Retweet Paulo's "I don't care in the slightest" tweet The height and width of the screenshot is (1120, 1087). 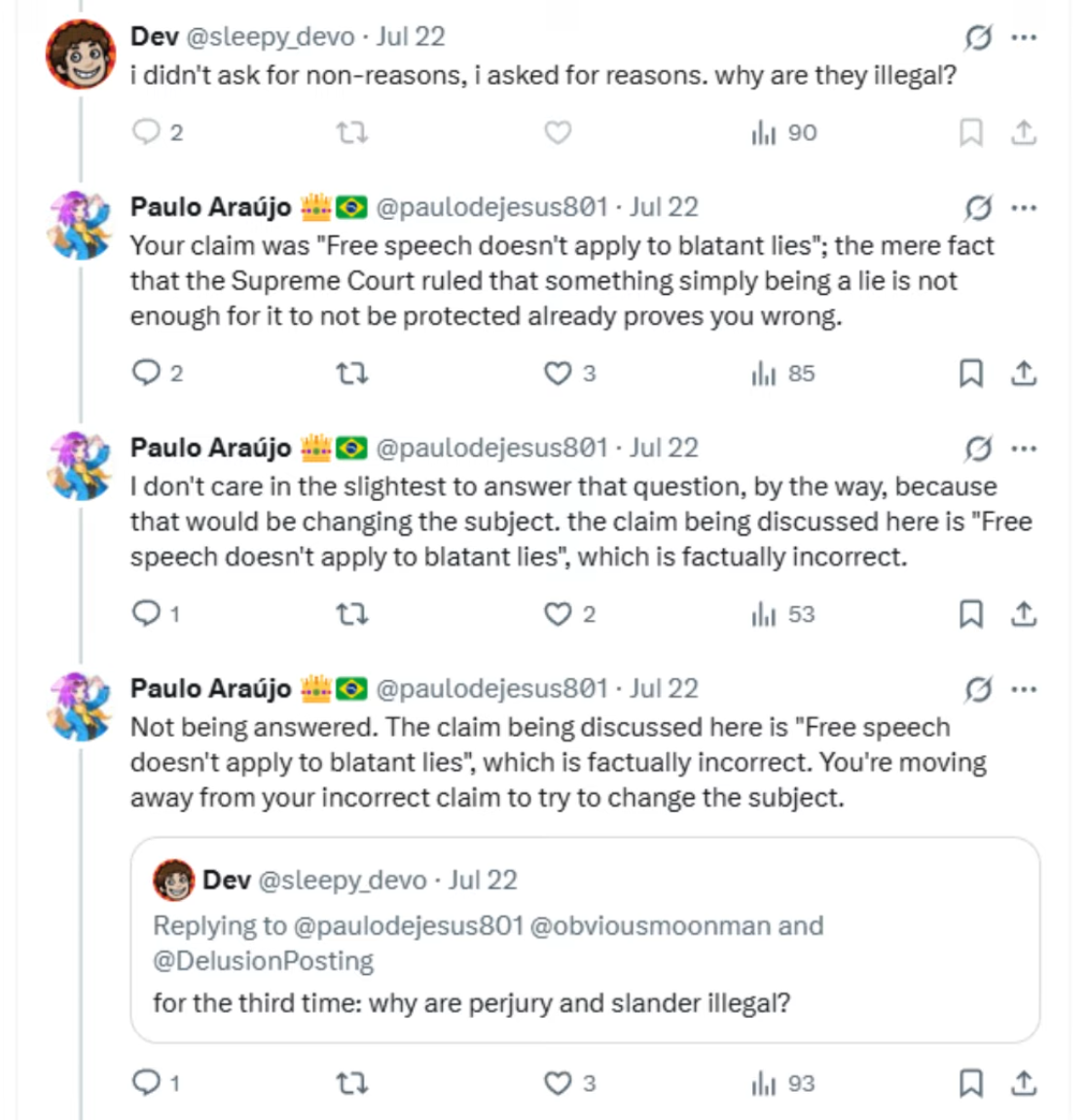(352, 614)
